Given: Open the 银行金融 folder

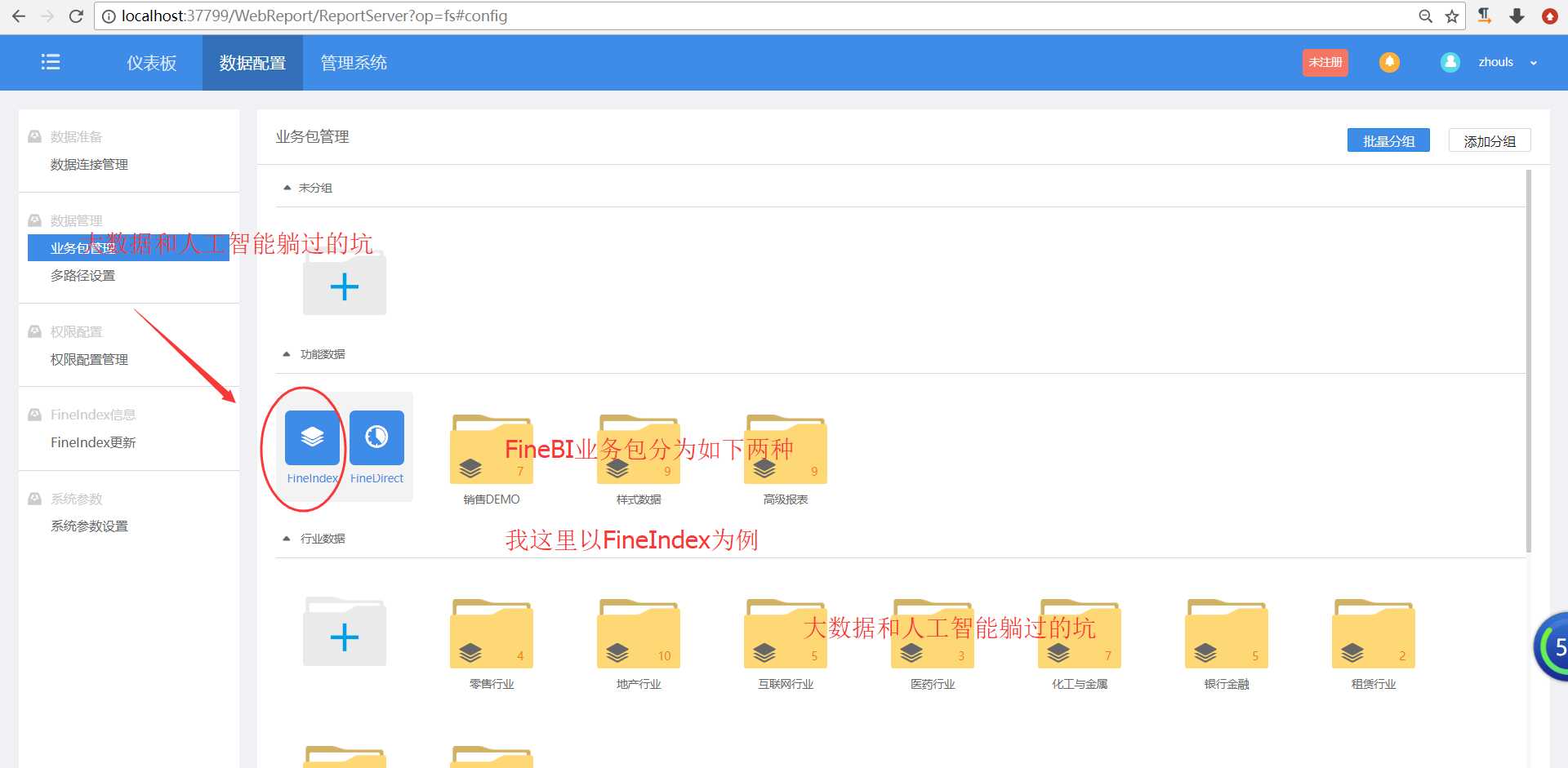Looking at the screenshot, I should coord(1227,633).
